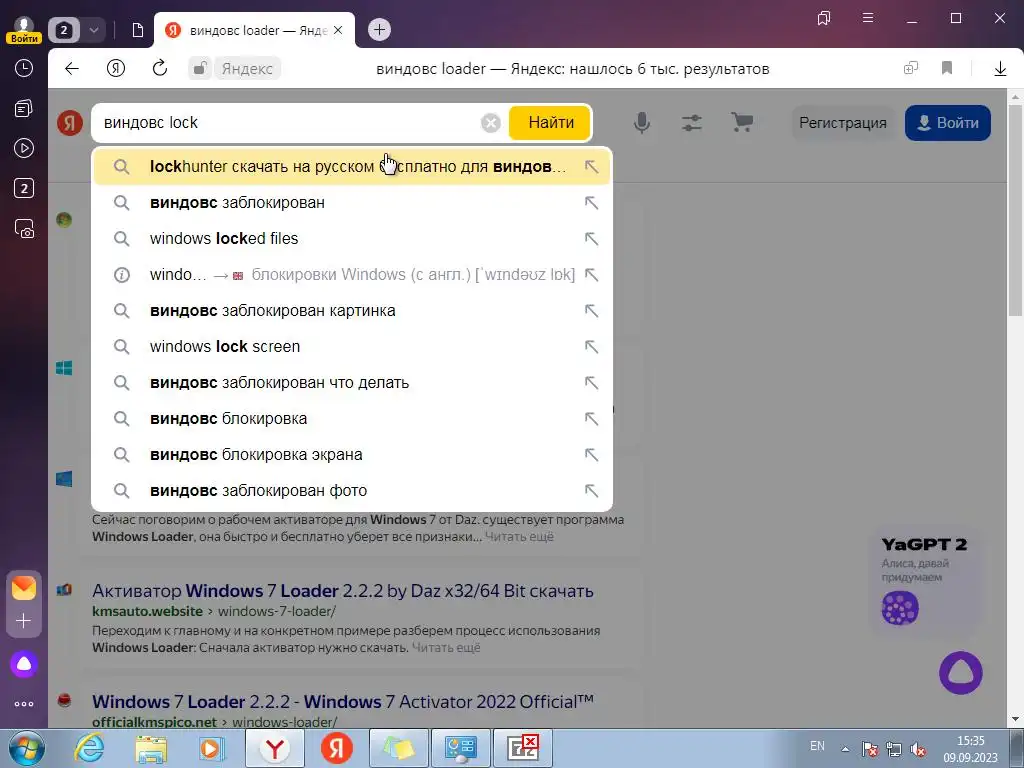The width and height of the screenshot is (1024, 768).
Task: Open a new tab with plus button
Action: pyautogui.click(x=379, y=29)
